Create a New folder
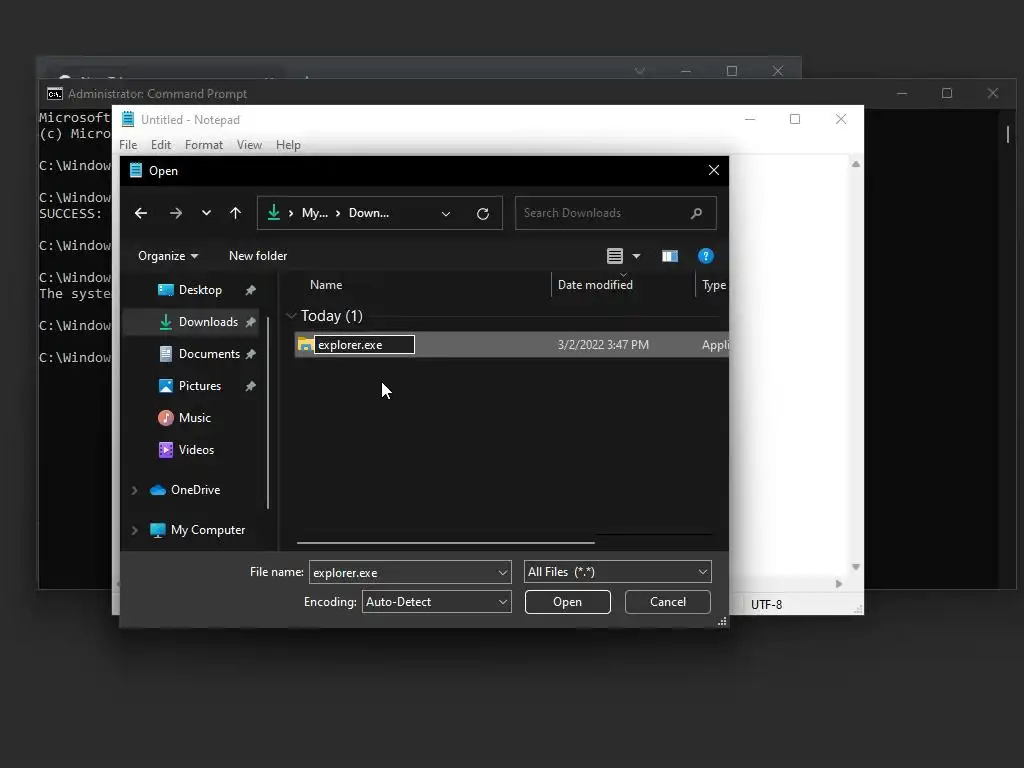 coord(258,256)
